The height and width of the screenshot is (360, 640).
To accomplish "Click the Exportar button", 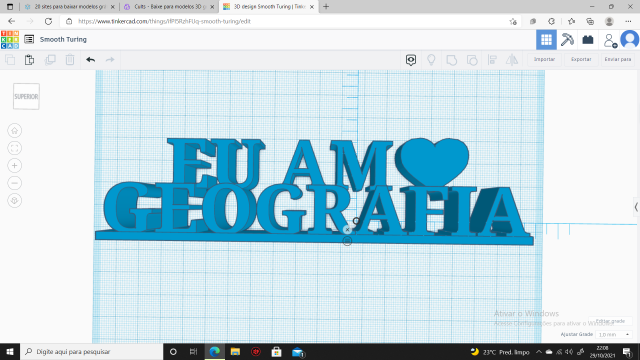I will [x=581, y=60].
